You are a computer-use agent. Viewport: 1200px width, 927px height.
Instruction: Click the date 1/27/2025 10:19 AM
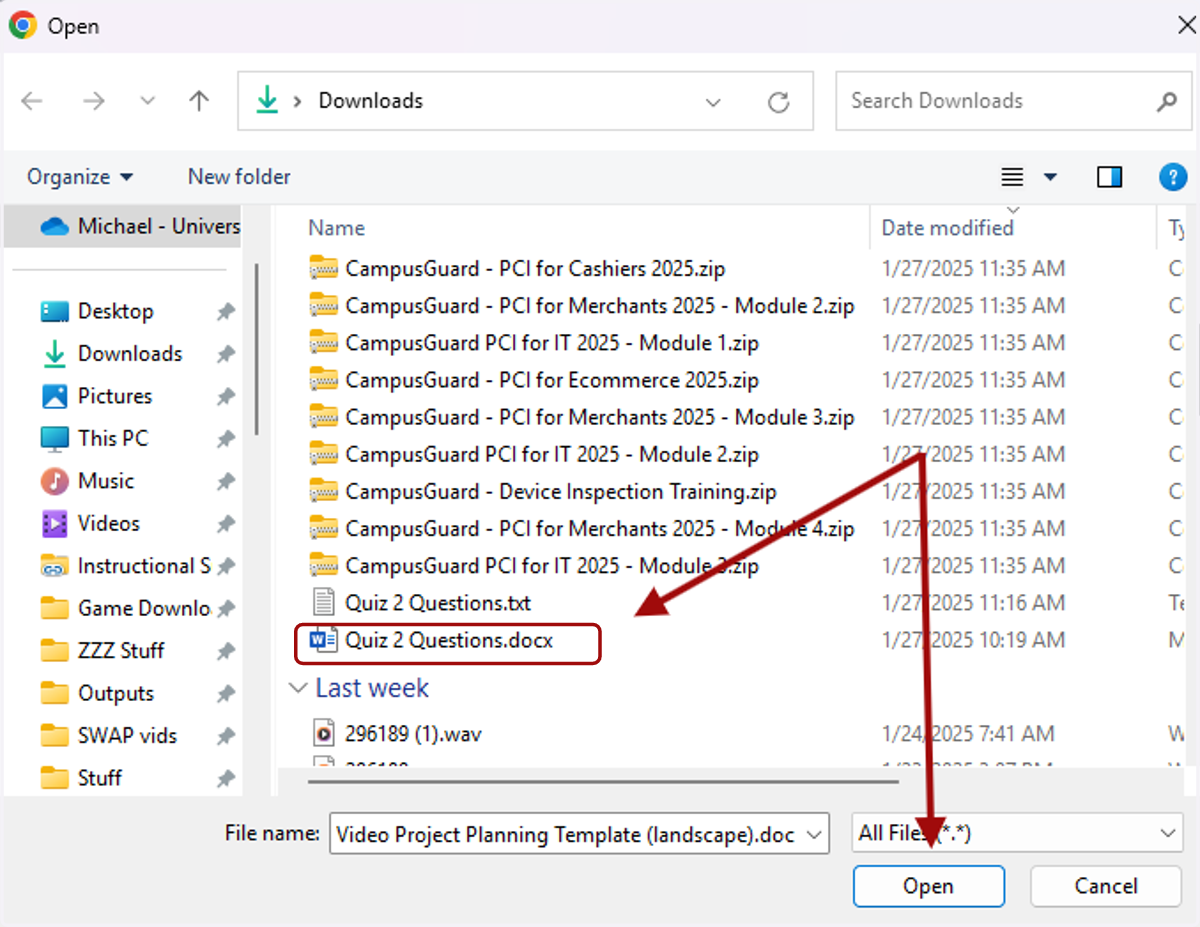click(973, 641)
